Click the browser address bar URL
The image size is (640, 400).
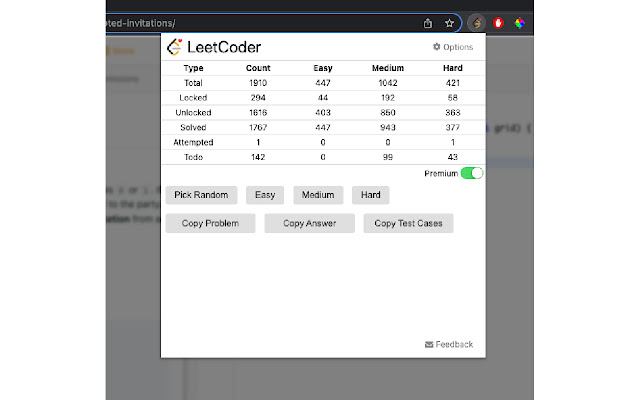pyautogui.click(x=141, y=23)
